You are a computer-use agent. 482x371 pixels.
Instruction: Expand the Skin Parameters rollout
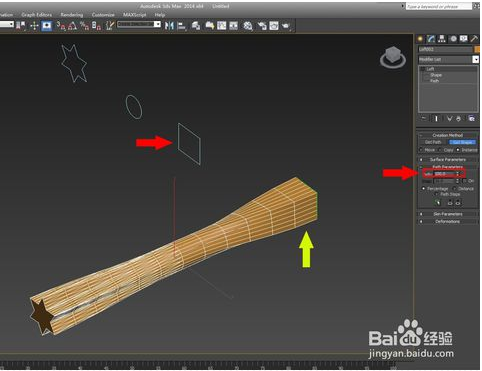(x=448, y=214)
